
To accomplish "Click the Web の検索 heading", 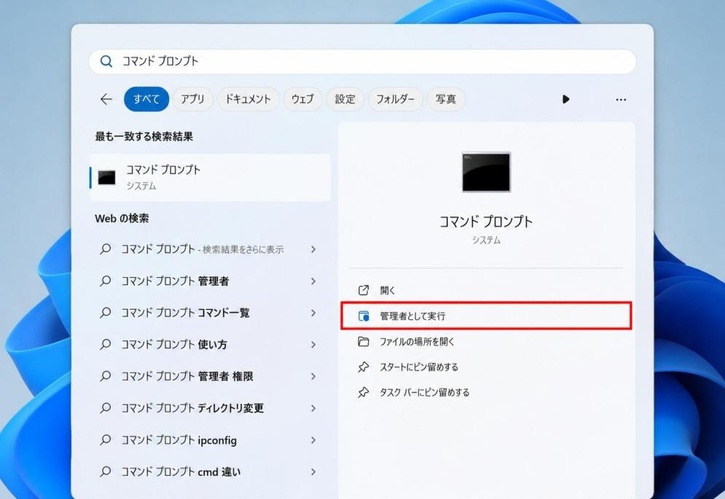I will 122,218.
